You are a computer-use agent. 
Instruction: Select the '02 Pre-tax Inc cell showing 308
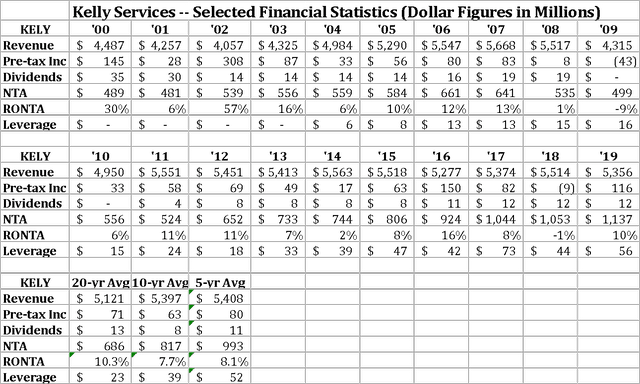(x=220, y=61)
